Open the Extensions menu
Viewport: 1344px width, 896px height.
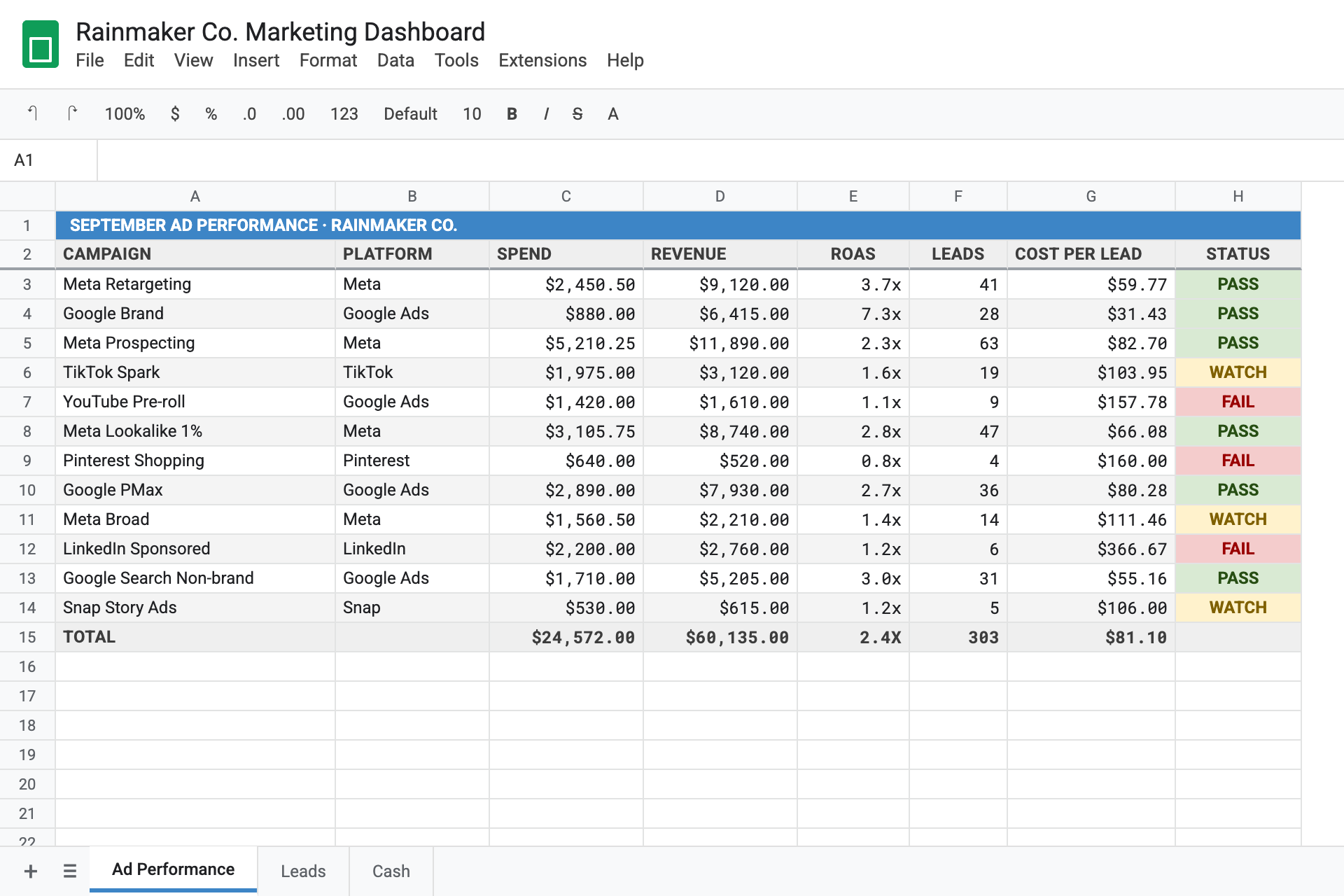point(542,60)
